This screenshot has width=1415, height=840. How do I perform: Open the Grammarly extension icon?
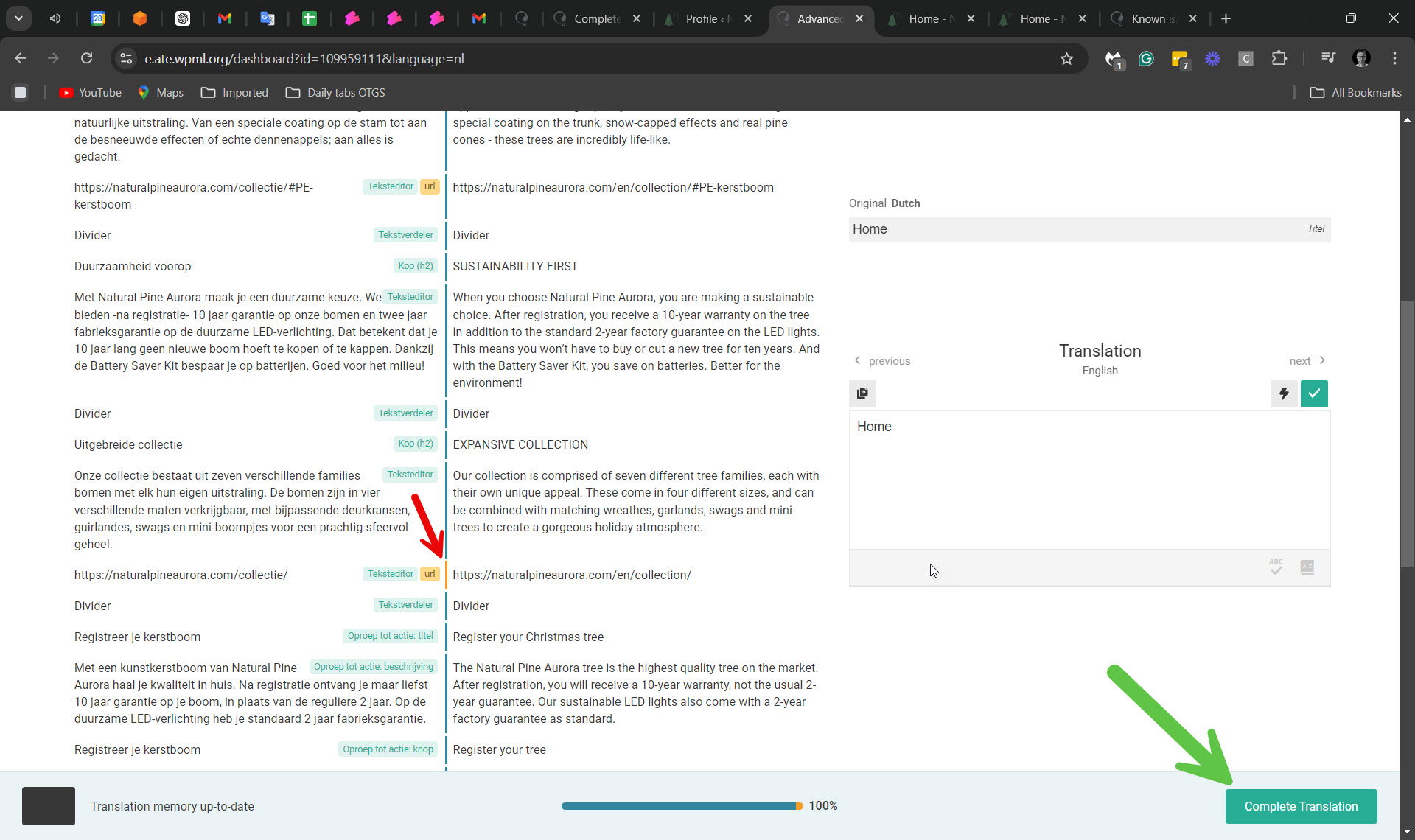(1146, 58)
